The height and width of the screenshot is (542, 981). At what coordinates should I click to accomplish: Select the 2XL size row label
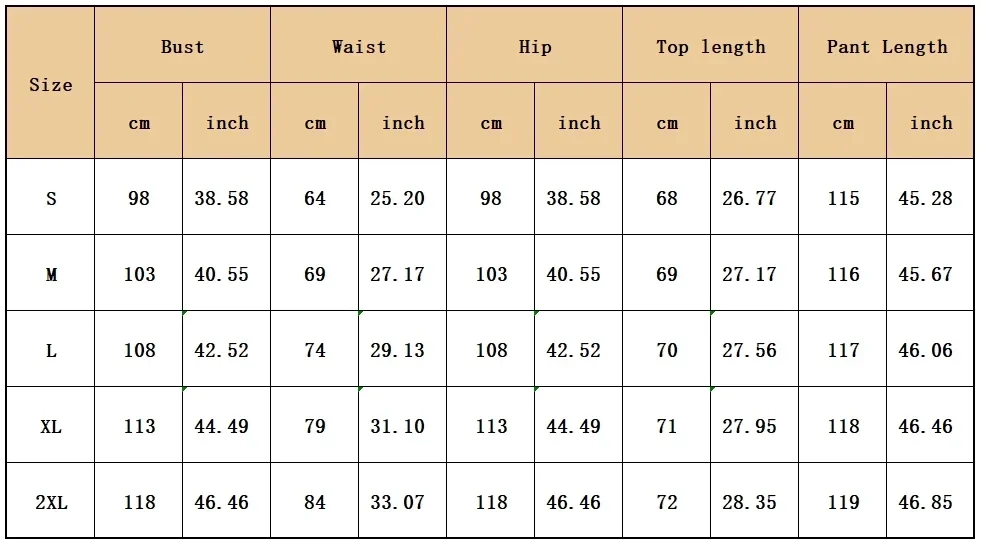coord(51,501)
